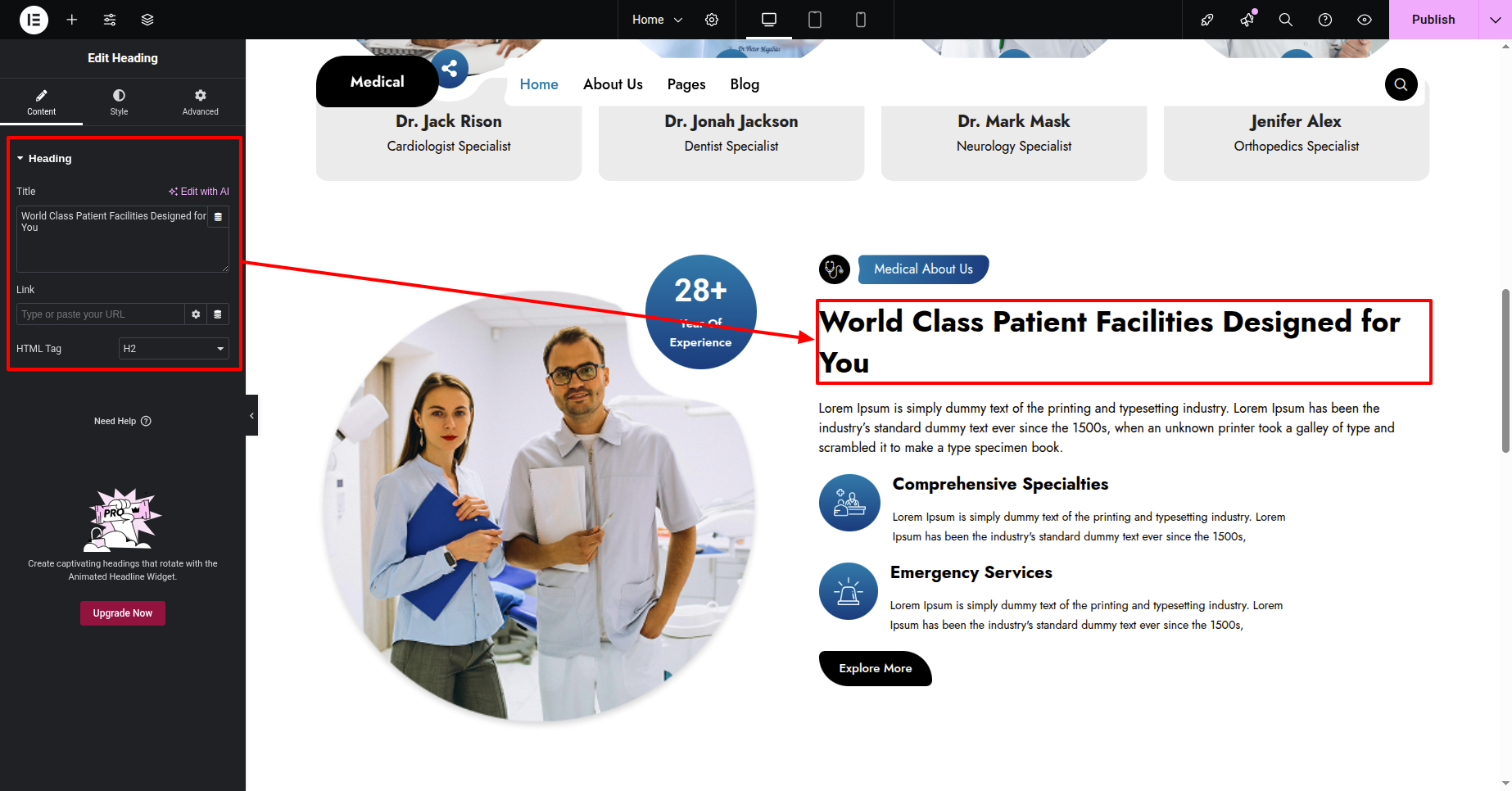
Task: Click the Edit with AI link
Action: [199, 192]
